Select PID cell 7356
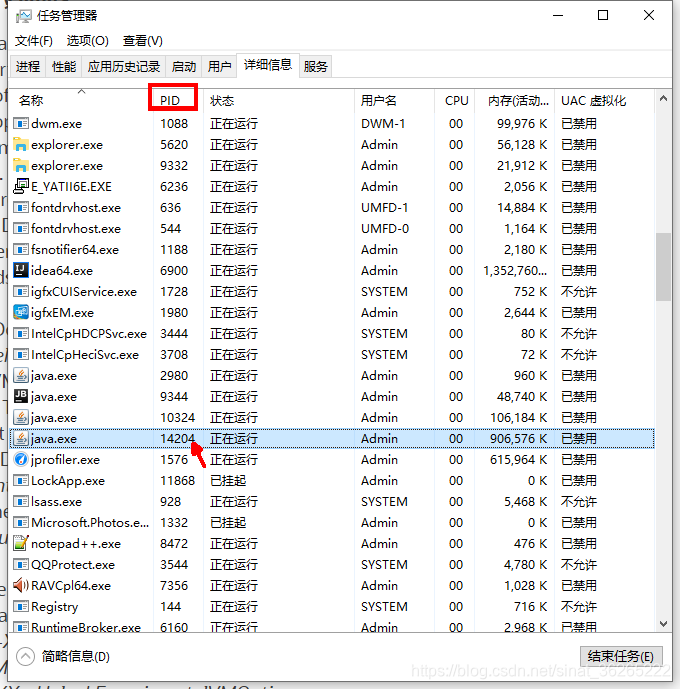Image resolution: width=680 pixels, height=689 pixels. pos(174,586)
